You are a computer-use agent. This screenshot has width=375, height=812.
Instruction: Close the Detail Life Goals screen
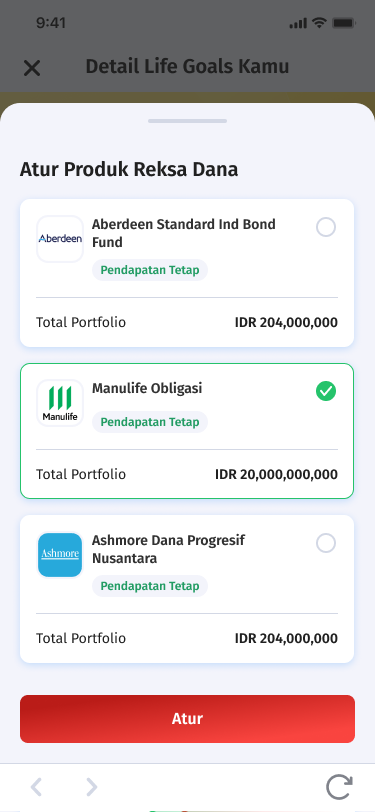point(32,68)
